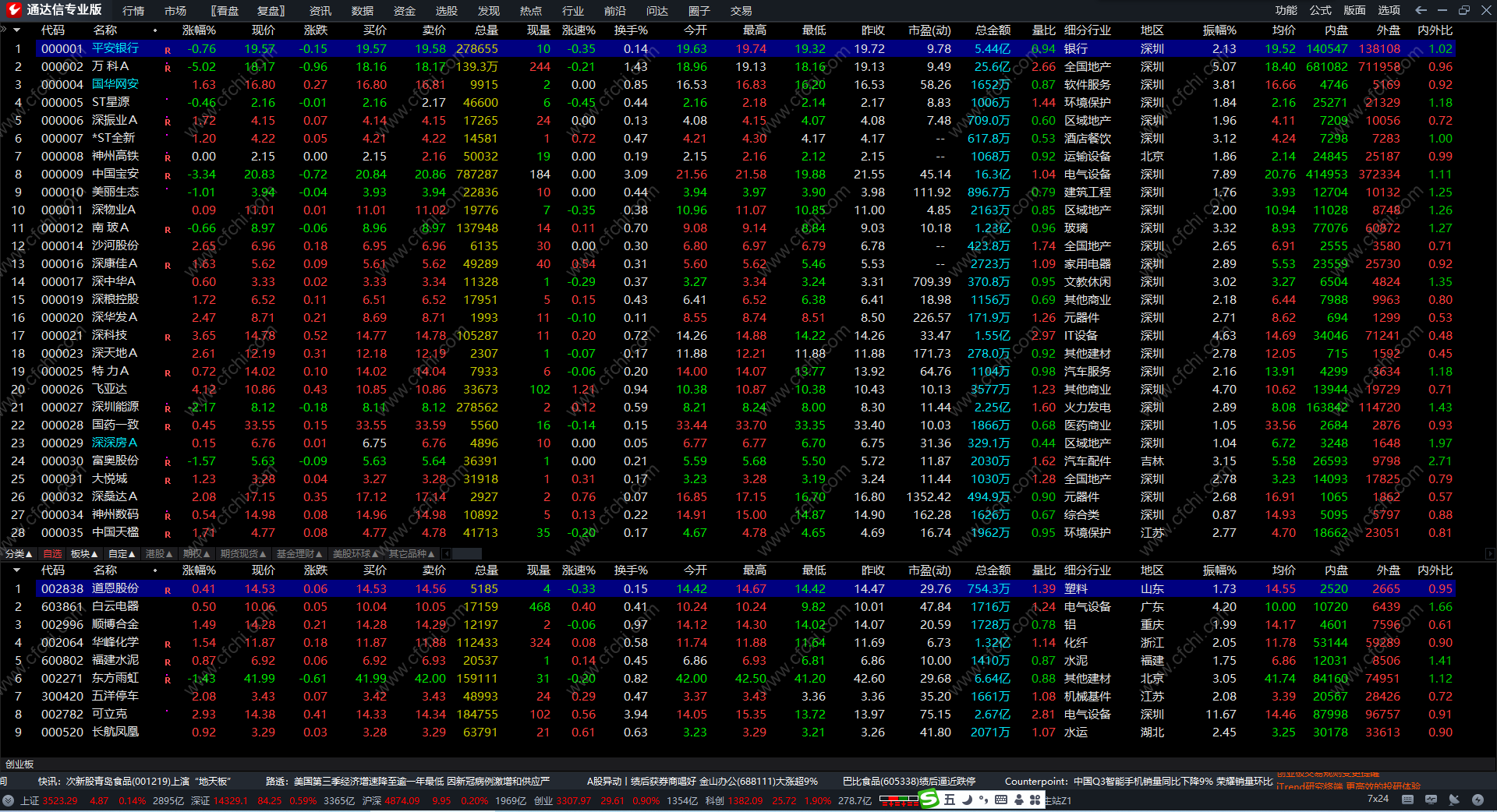This screenshot has height=812, width=1497.
Task: Expand the 期货现货 dropdown
Action: 243,553
